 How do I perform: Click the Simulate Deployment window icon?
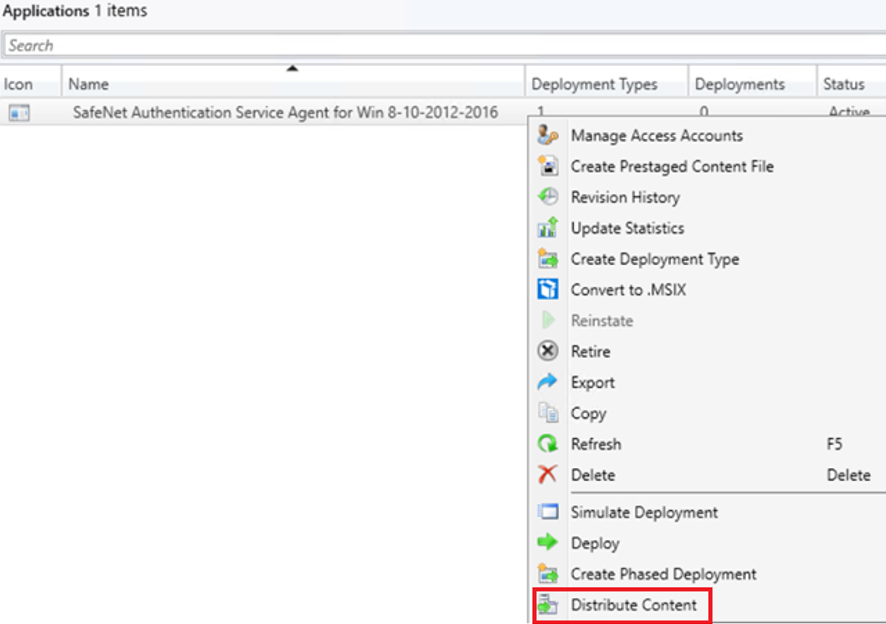547,512
